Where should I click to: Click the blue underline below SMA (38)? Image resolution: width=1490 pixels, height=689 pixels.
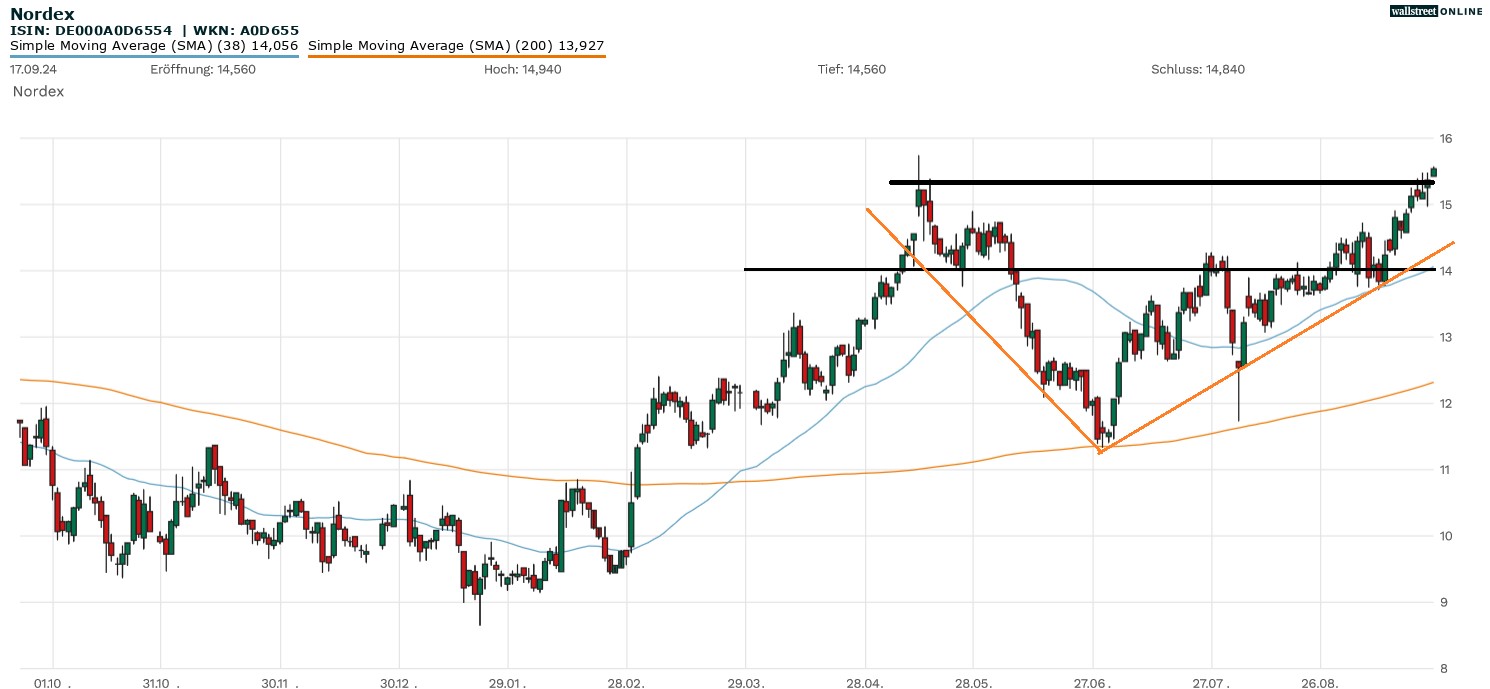pyautogui.click(x=154, y=56)
